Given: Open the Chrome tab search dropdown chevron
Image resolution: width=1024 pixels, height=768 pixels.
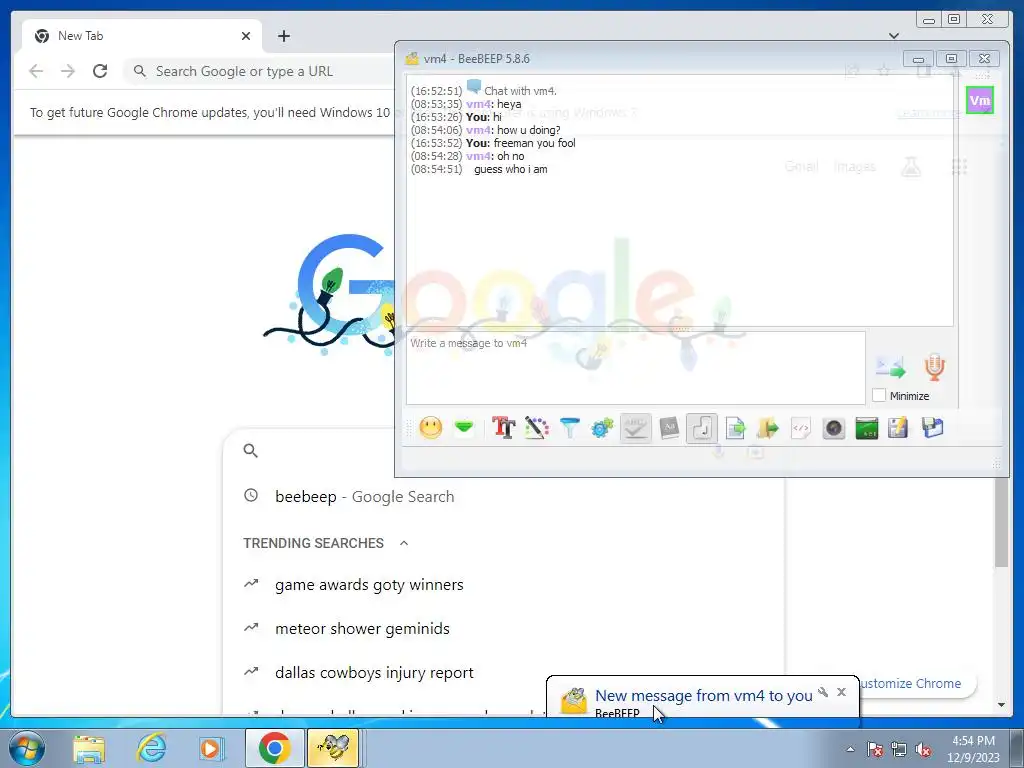Looking at the screenshot, I should click(x=894, y=35).
